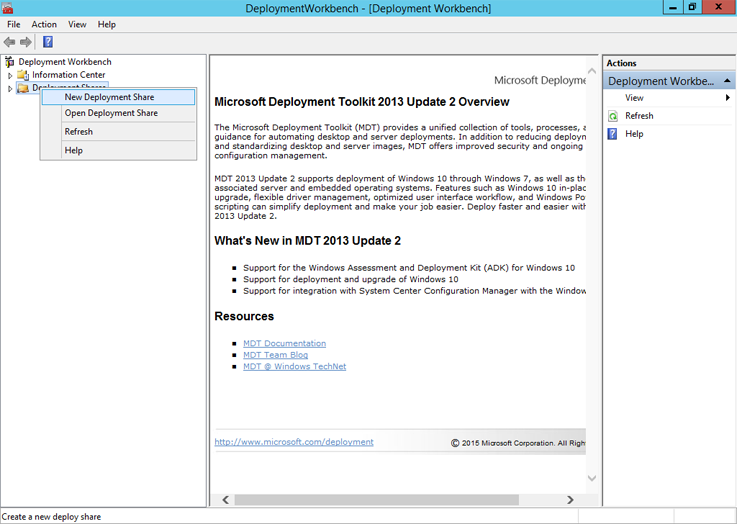This screenshot has height=524, width=737.
Task: Visit the microsoft.com/deployment link
Action: point(294,442)
